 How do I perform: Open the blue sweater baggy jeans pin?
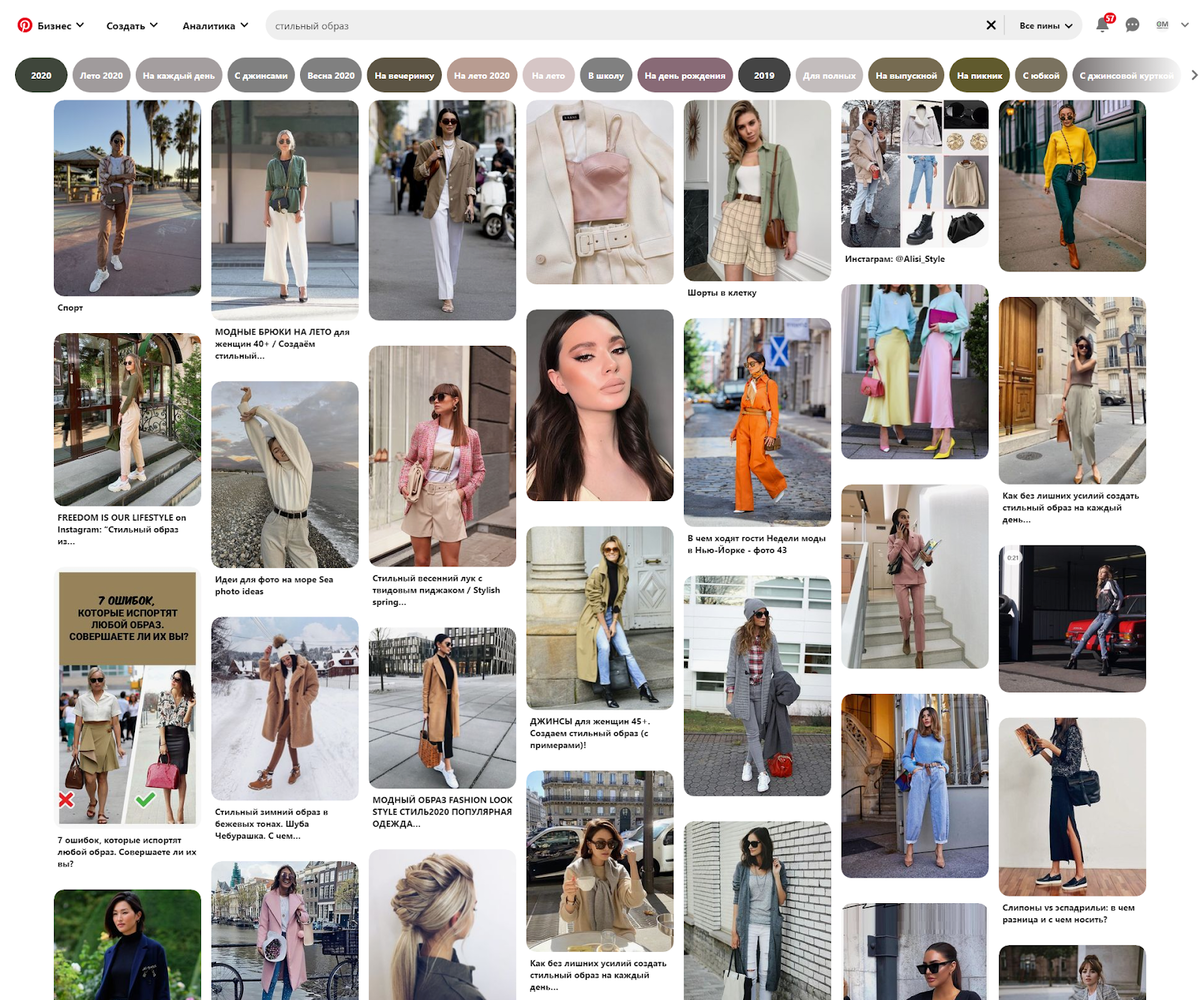click(915, 786)
